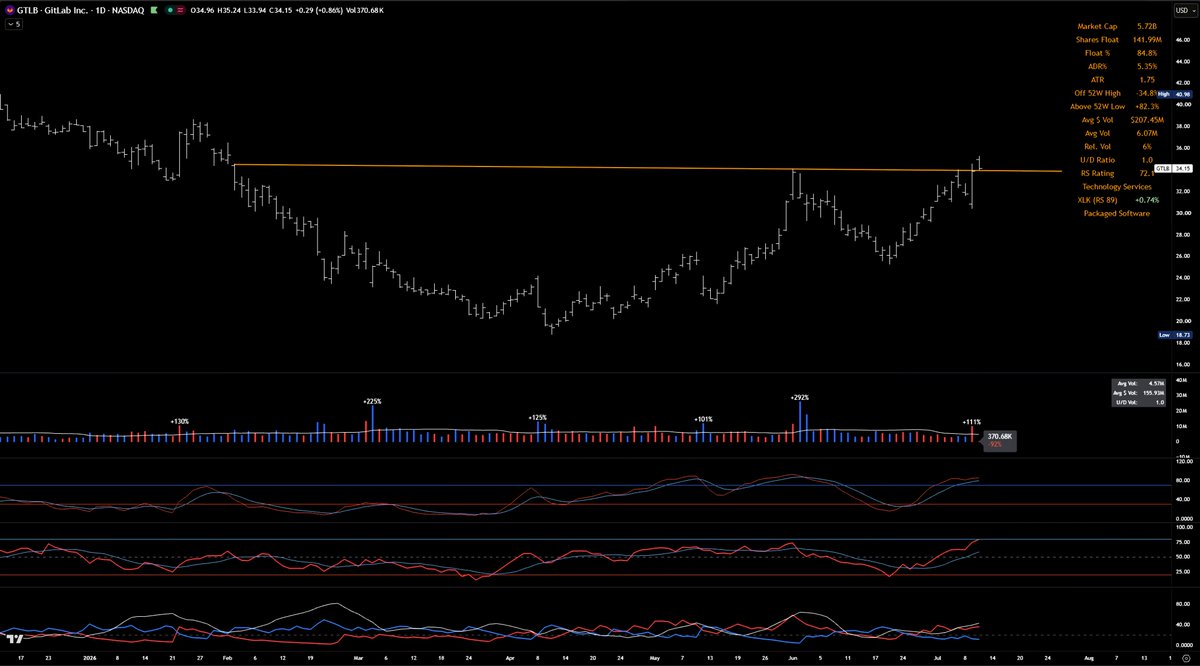Click the High 40.98 price axis label

pos(1174,95)
